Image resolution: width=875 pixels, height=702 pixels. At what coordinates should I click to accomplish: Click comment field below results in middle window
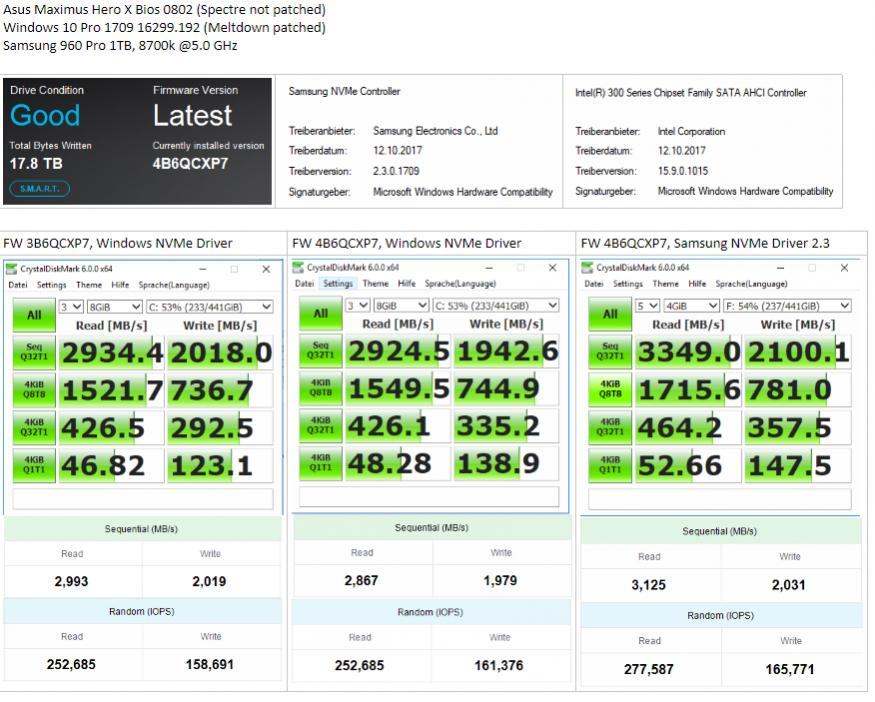429,497
